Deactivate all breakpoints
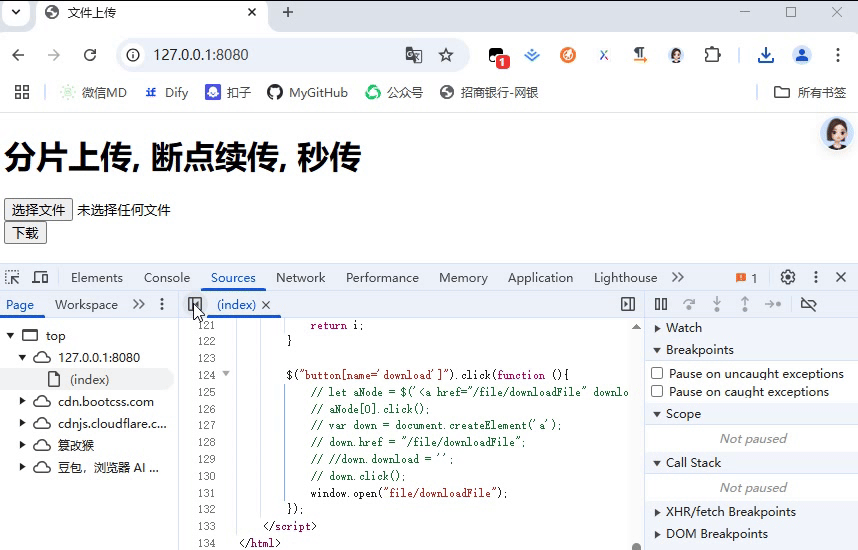The height and width of the screenshot is (550, 858). 808,304
